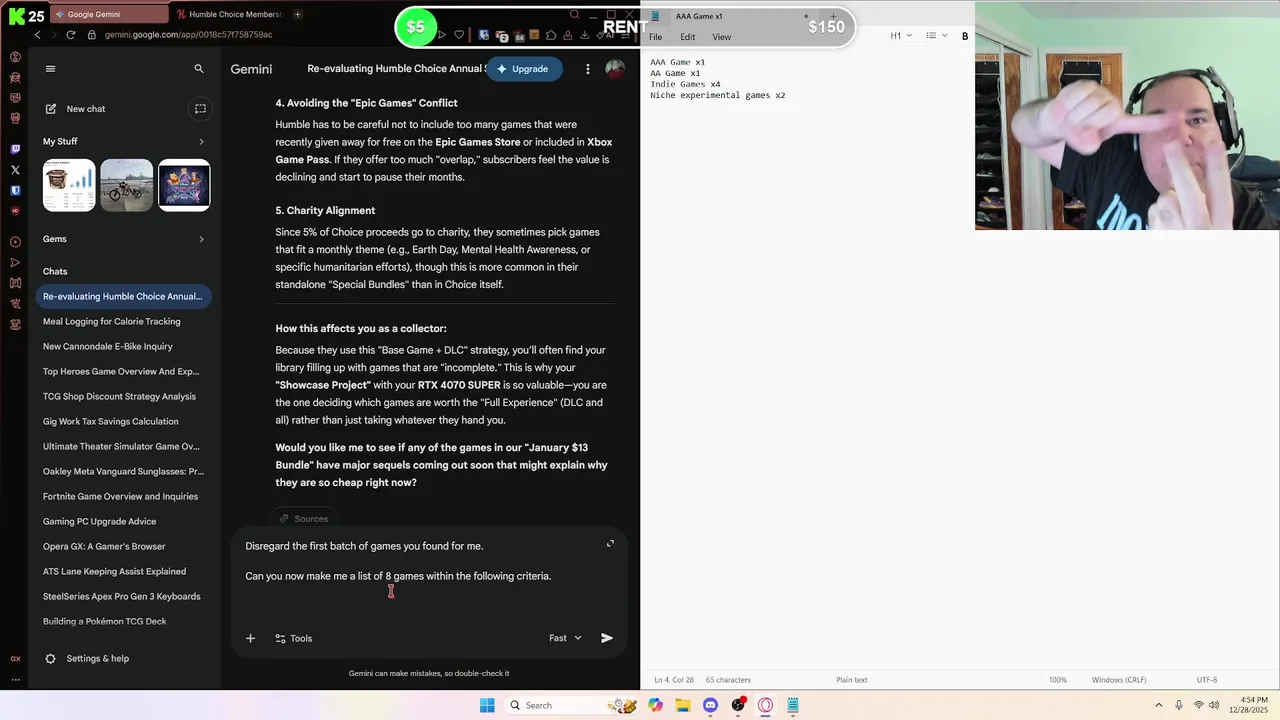Open the H1 heading dropdown in Notepad
Screen dimensions: 1280x720
pyautogui.click(x=901, y=36)
